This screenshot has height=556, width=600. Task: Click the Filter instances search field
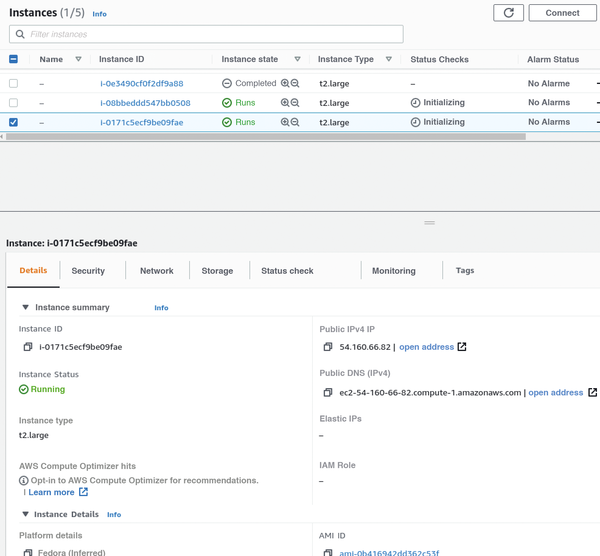pos(206,34)
